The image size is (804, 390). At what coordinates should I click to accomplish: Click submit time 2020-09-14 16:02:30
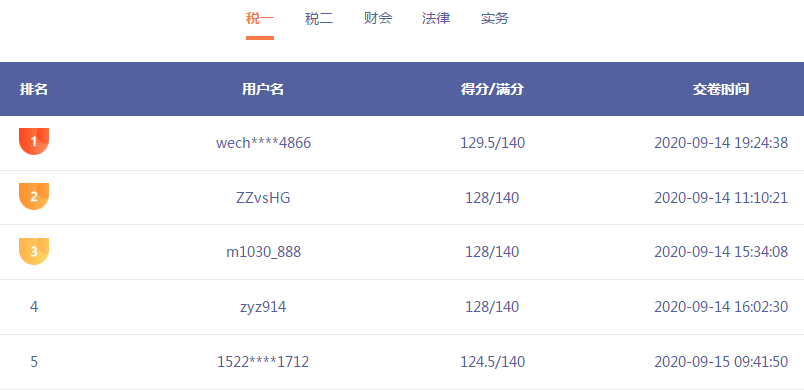(721, 307)
